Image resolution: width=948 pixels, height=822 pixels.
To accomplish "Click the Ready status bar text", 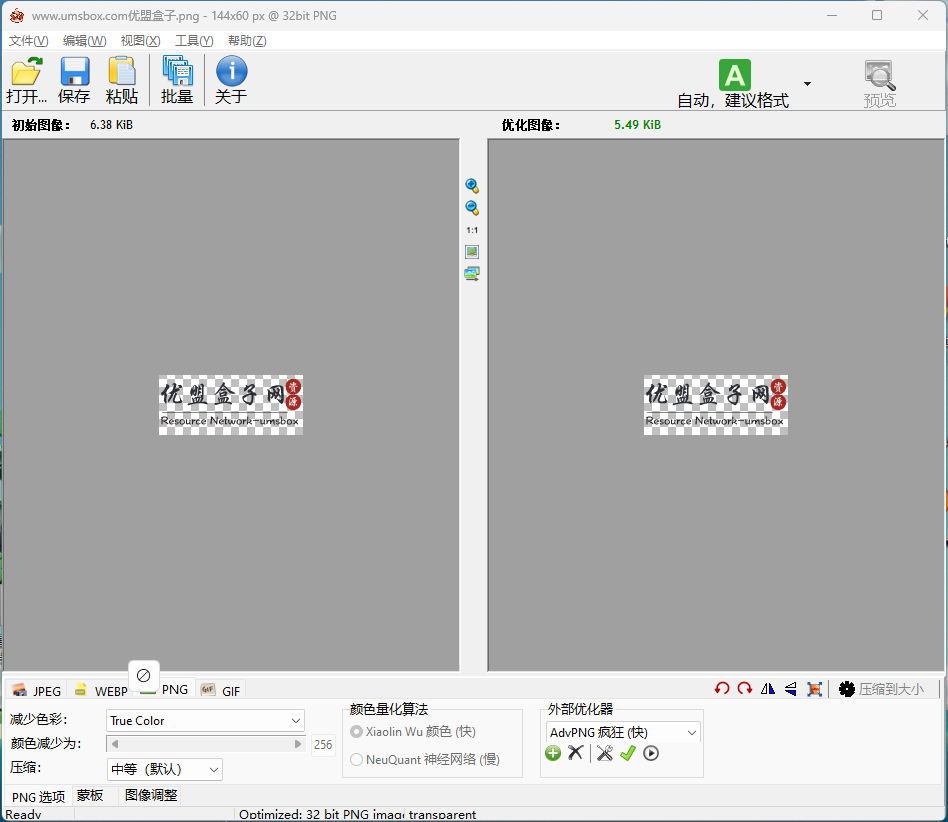I will 23,814.
